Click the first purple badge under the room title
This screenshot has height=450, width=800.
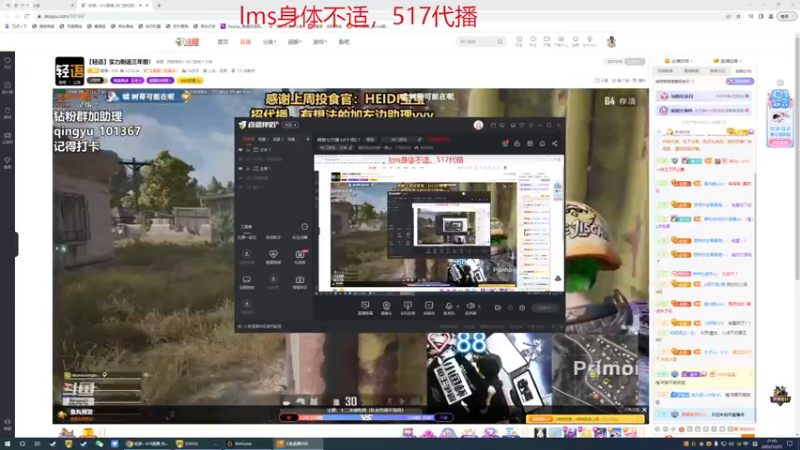(127, 81)
